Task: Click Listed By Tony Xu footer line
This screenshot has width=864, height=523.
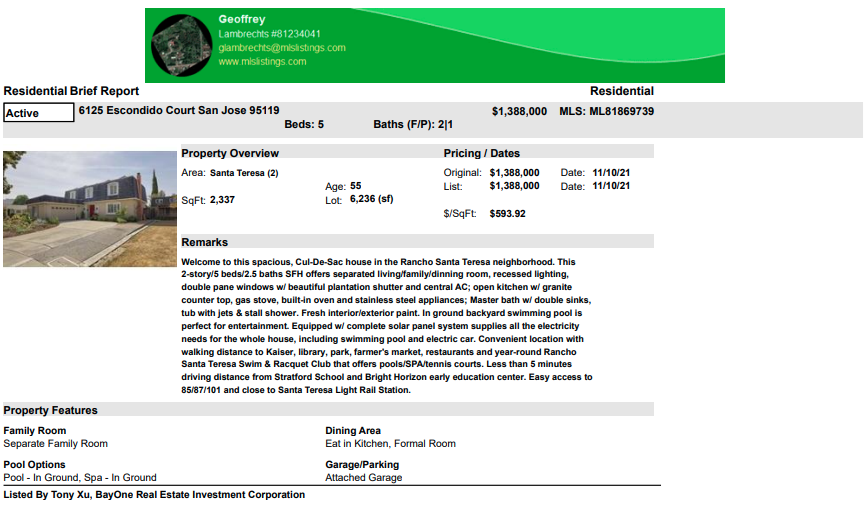Action: point(154,495)
